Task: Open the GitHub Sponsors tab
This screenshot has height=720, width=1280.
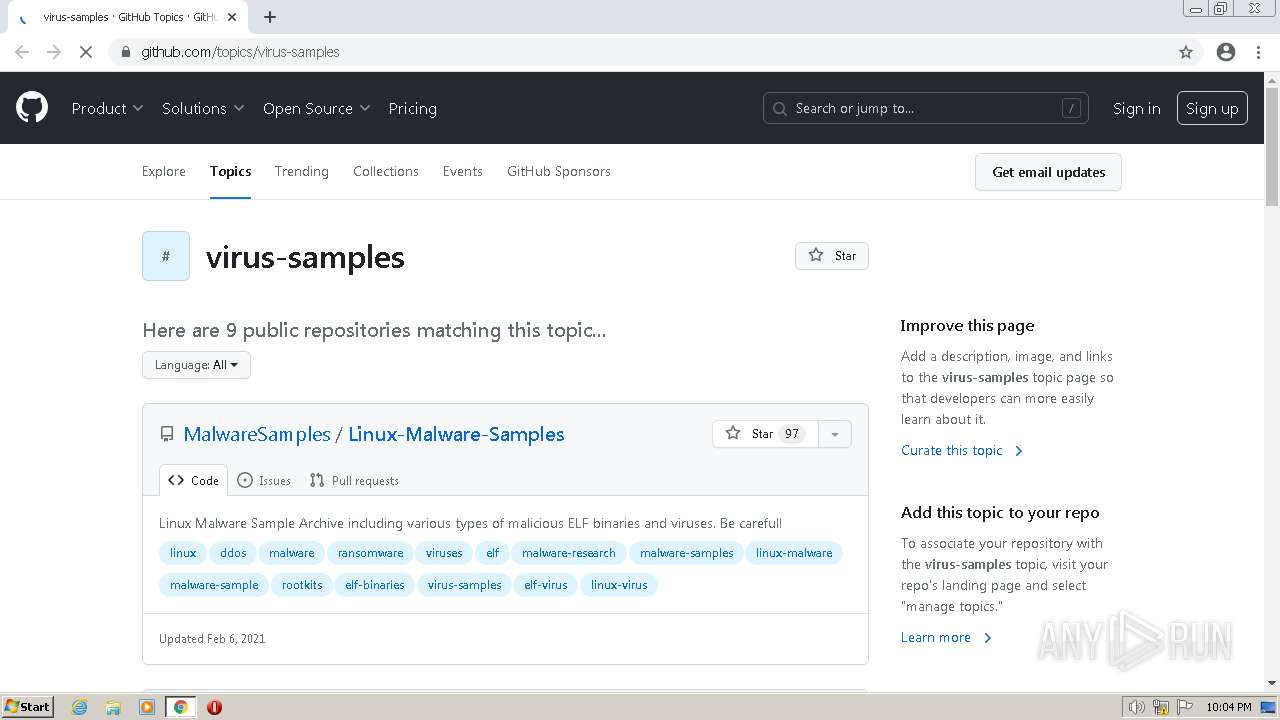Action: tap(559, 172)
